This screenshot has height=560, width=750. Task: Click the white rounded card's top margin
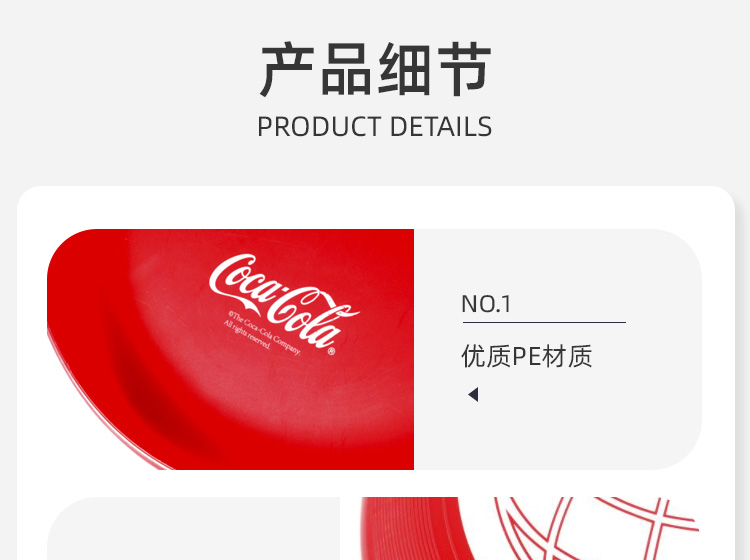[x=375, y=207]
